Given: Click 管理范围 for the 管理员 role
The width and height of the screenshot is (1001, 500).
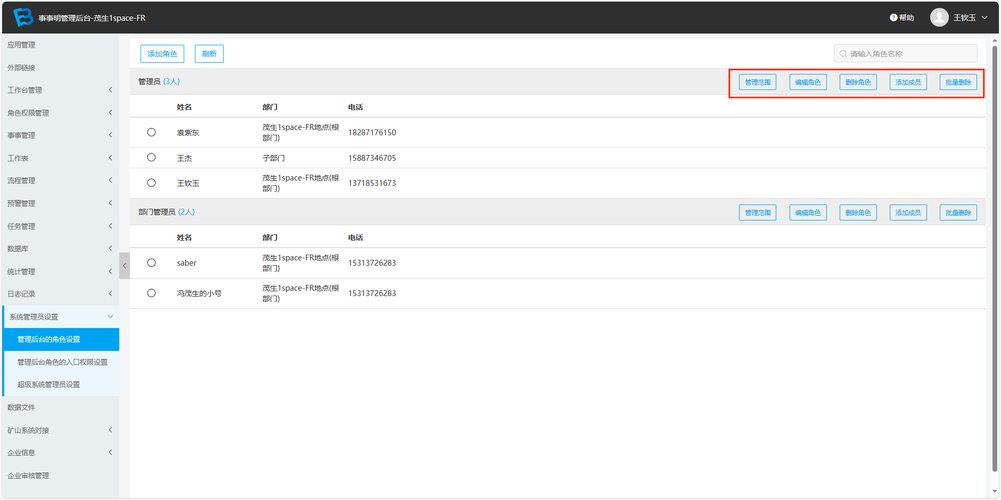Looking at the screenshot, I should (x=758, y=82).
